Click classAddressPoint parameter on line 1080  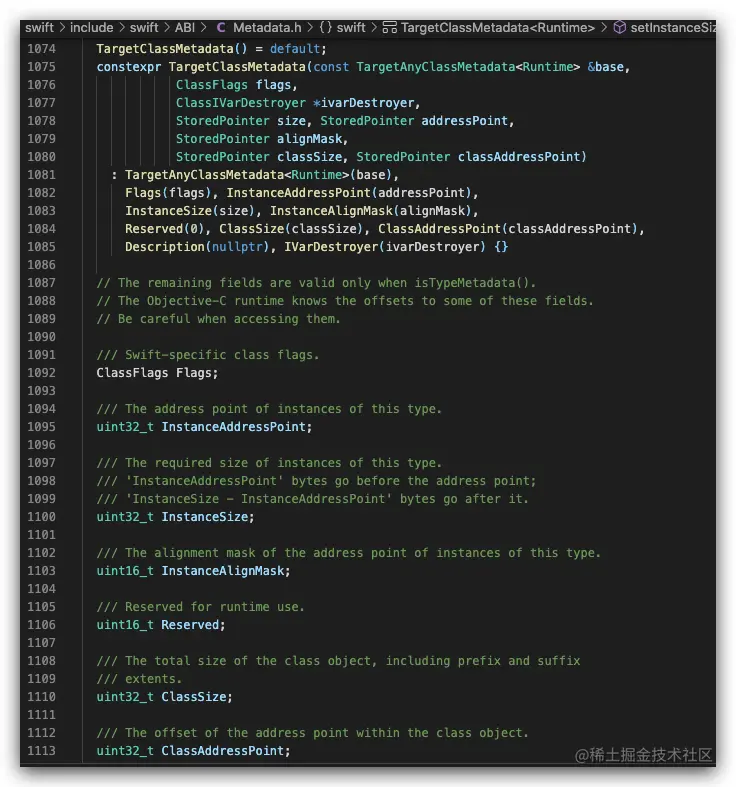coord(519,157)
